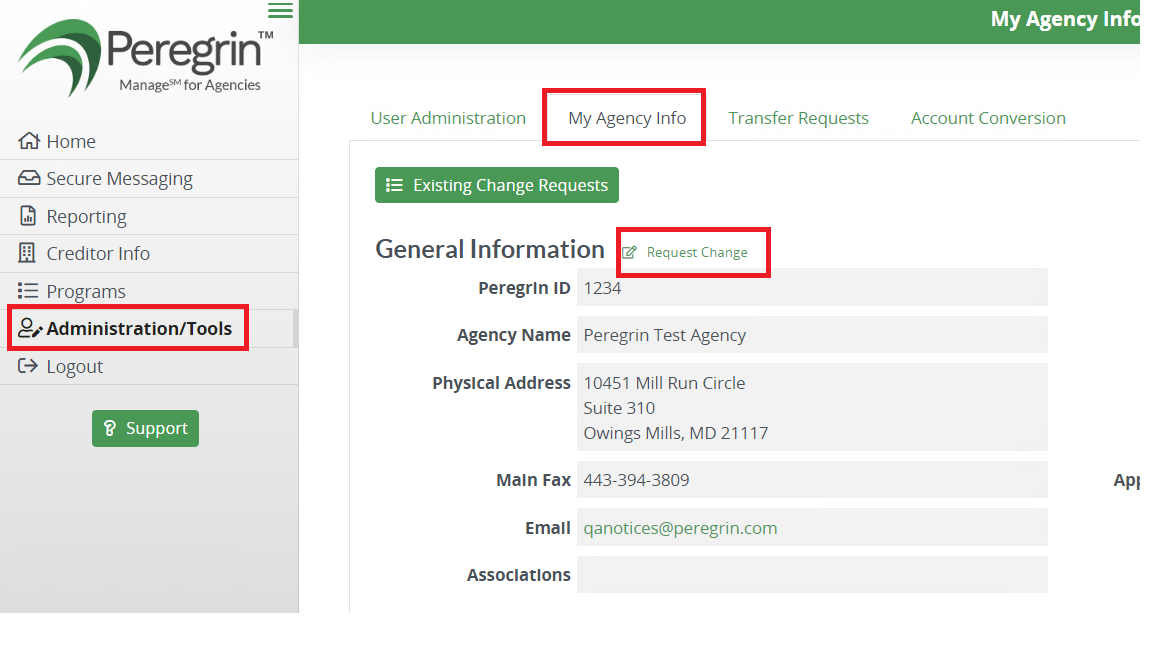Click the hamburger menu icon

coord(280,10)
